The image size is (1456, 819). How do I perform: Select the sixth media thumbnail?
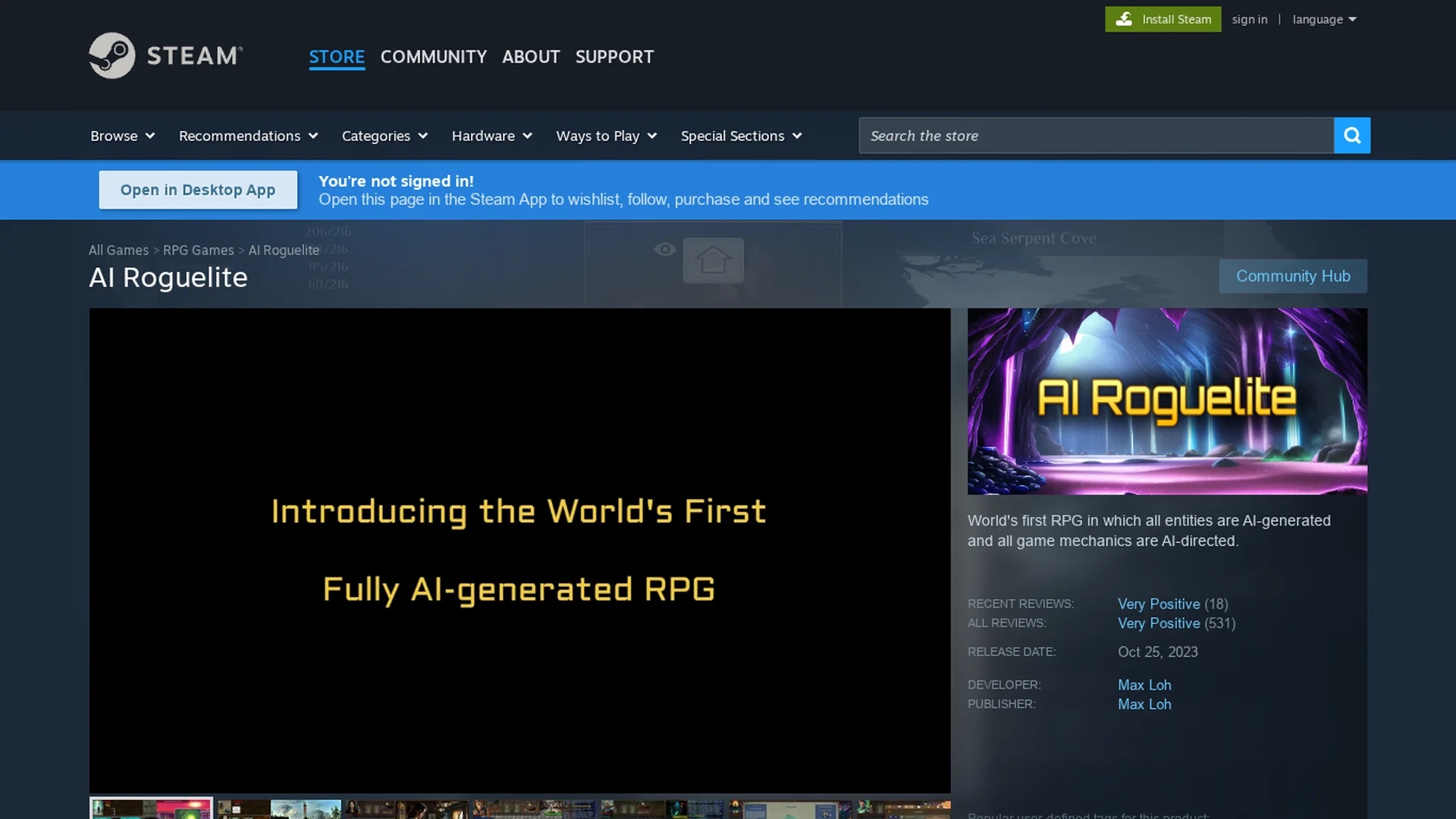coord(790,808)
